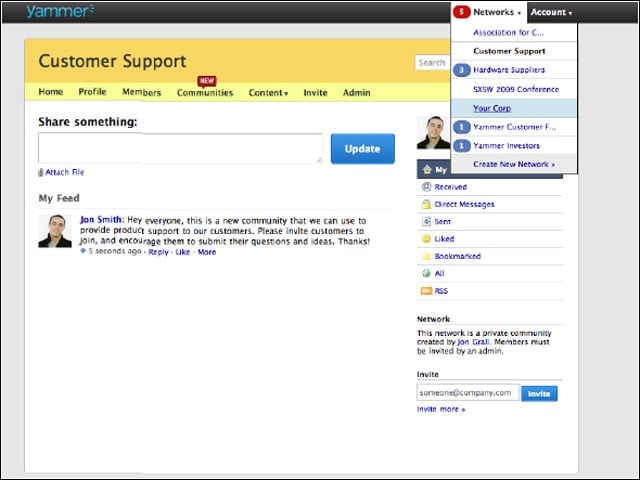
Task: Click the profile photo in right sidebar
Action: point(433,133)
